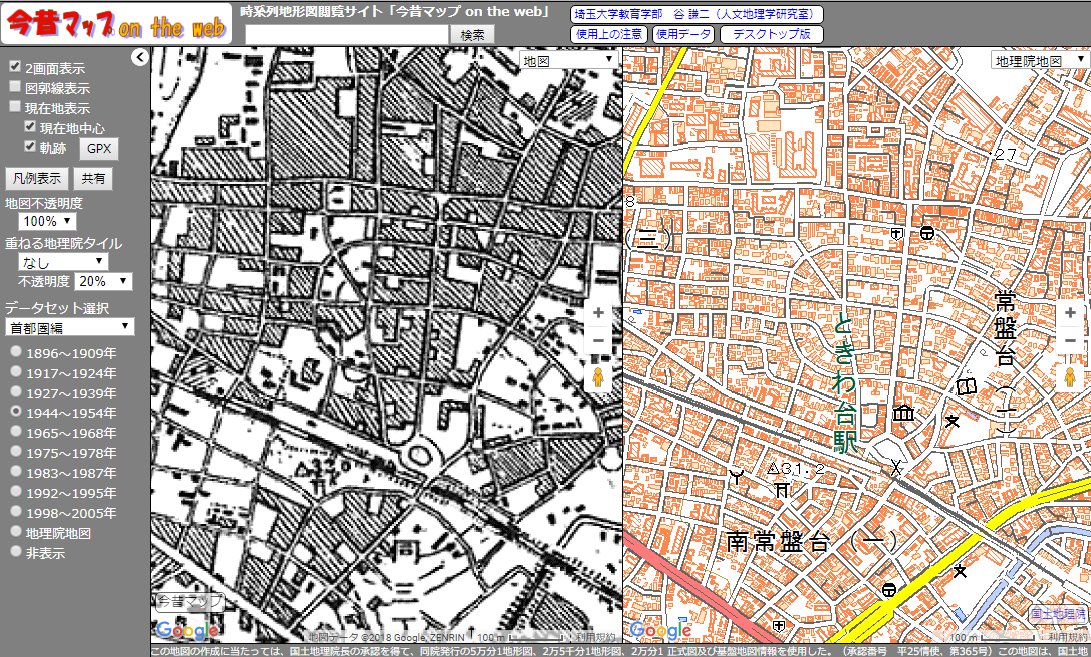Select the 1917～1924年 period
The height and width of the screenshot is (657, 1091).
pyautogui.click(x=15, y=372)
